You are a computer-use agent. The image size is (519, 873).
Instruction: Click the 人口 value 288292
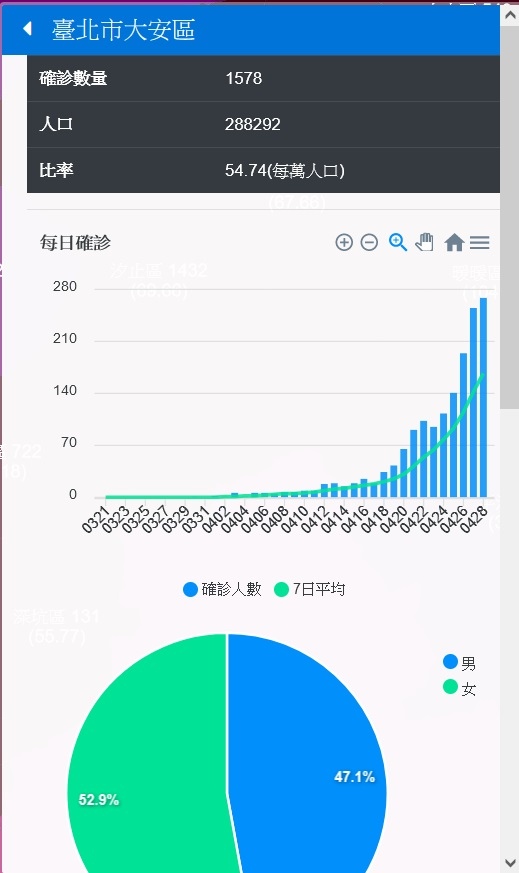252,124
